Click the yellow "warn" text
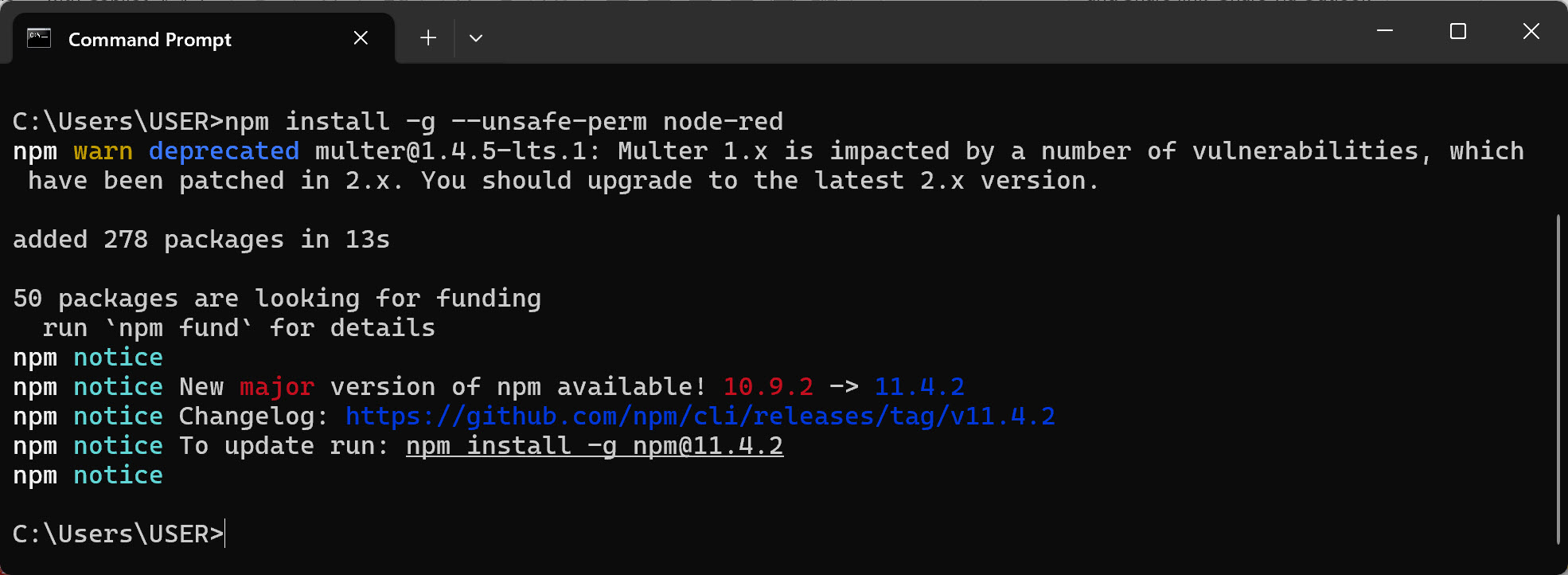The height and width of the screenshot is (575, 1568). [103, 151]
